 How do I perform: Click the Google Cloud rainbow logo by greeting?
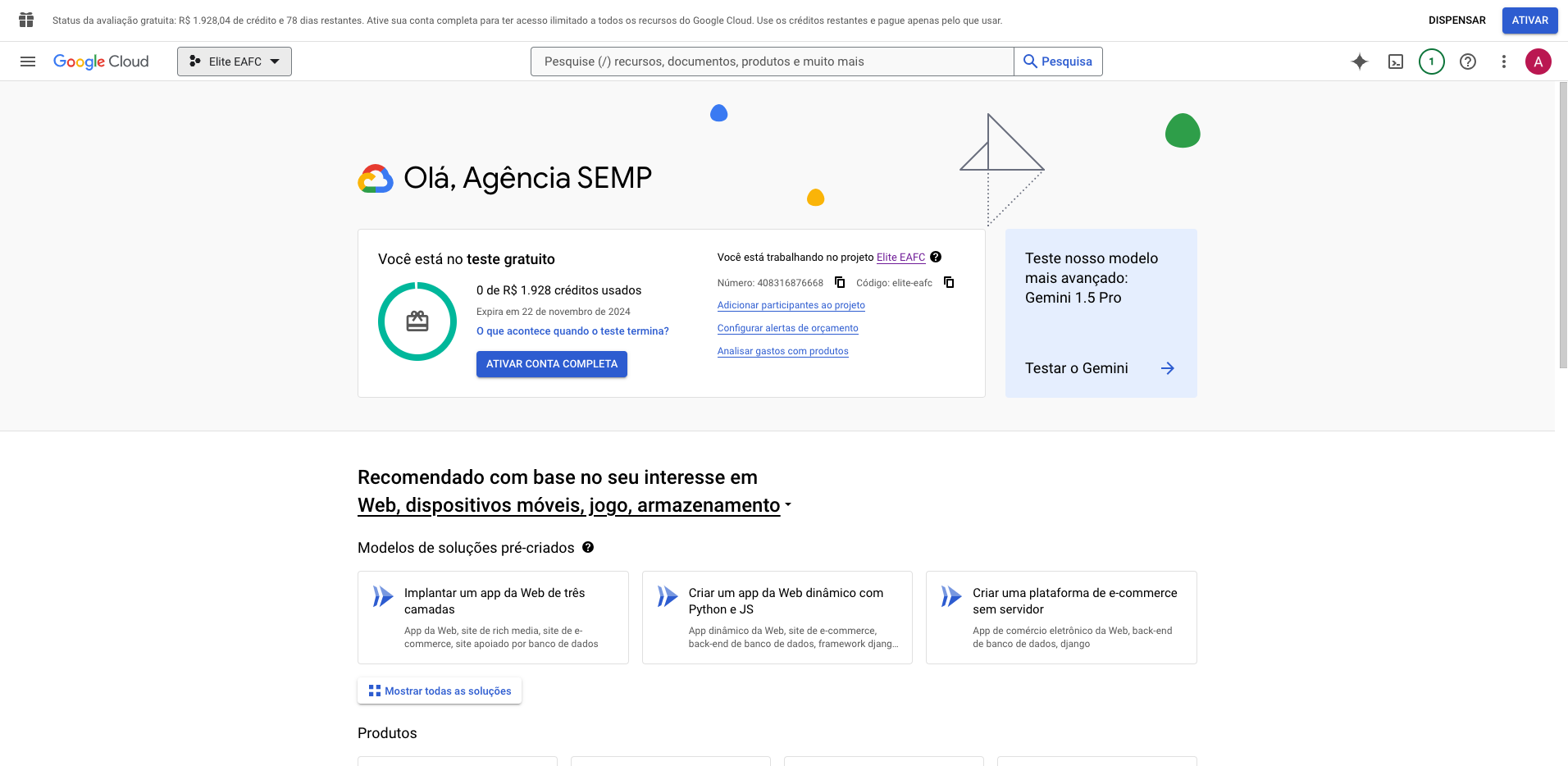click(376, 179)
